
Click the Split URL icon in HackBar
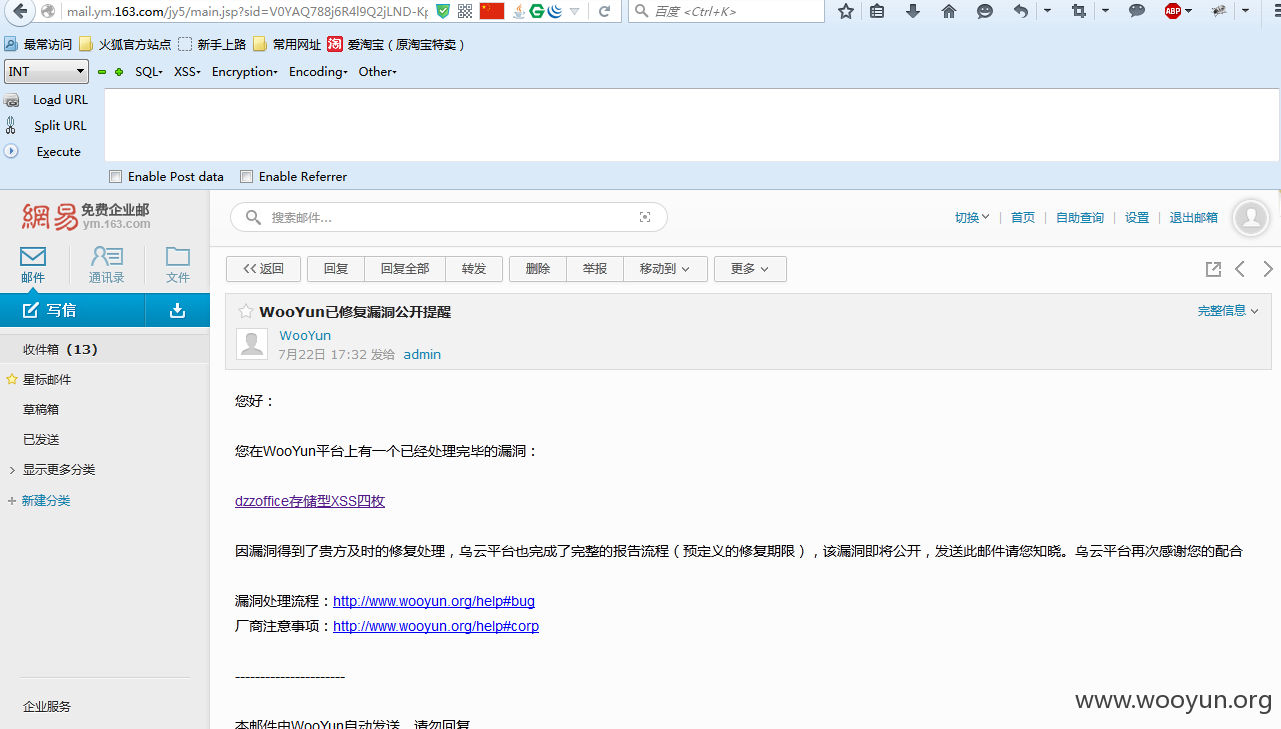pos(11,125)
